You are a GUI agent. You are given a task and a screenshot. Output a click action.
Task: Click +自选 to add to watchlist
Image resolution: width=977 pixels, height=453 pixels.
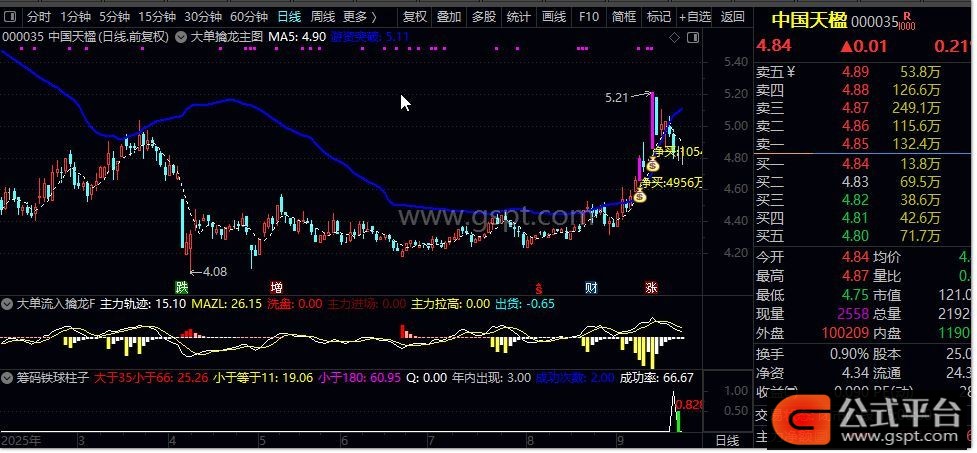tap(695, 17)
